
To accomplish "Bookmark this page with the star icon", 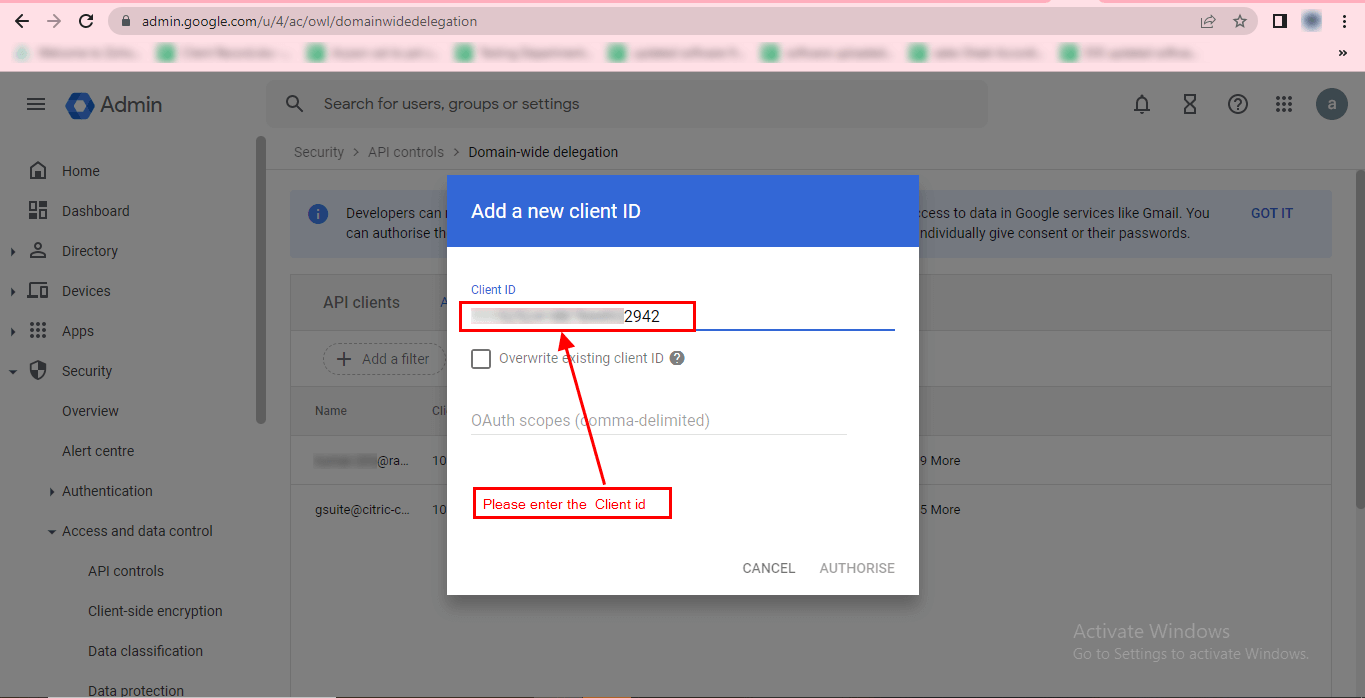I will tap(1240, 21).
